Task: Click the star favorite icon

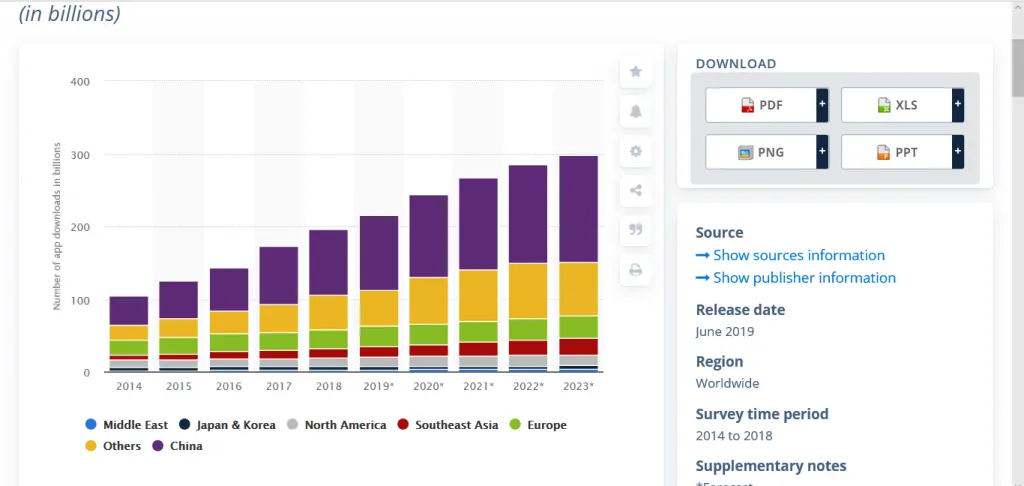Action: click(x=635, y=72)
